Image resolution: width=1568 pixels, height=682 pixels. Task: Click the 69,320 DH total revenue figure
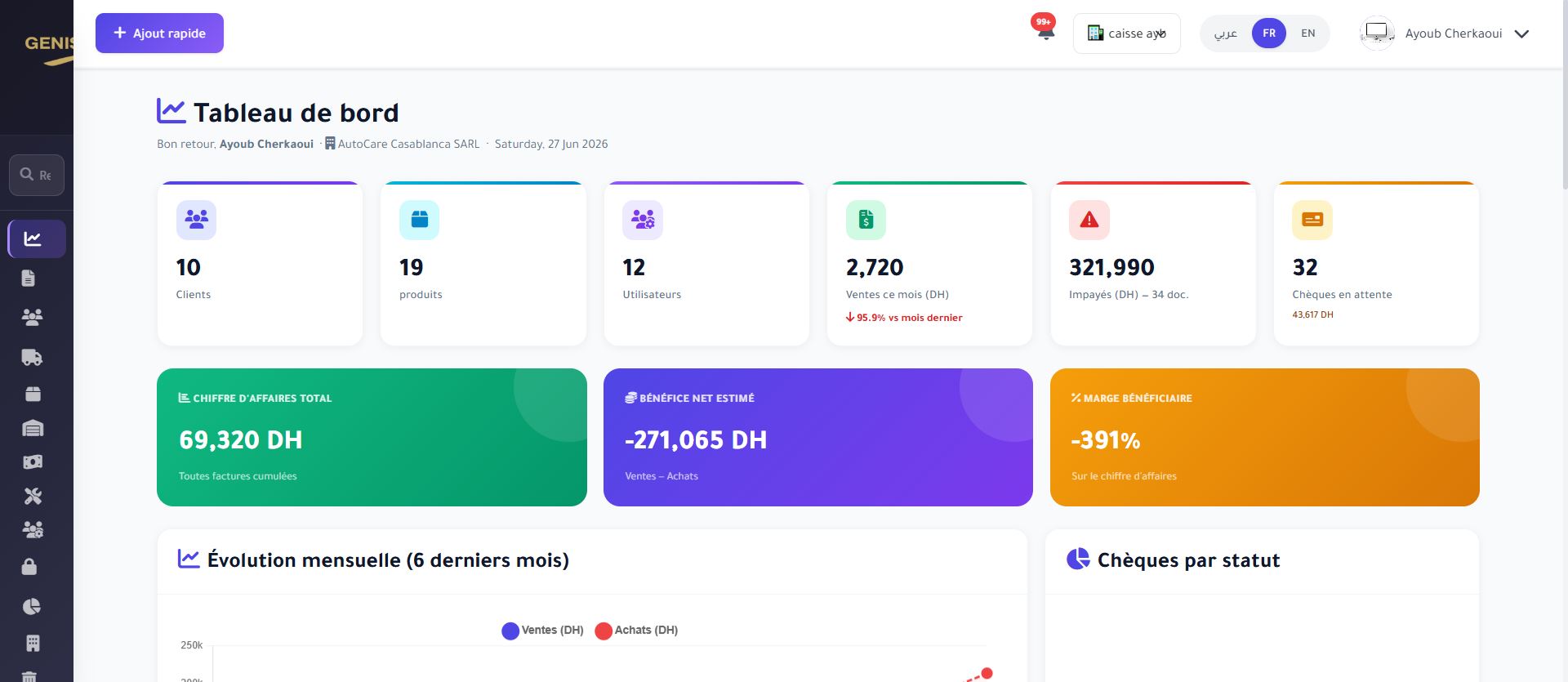click(x=241, y=440)
